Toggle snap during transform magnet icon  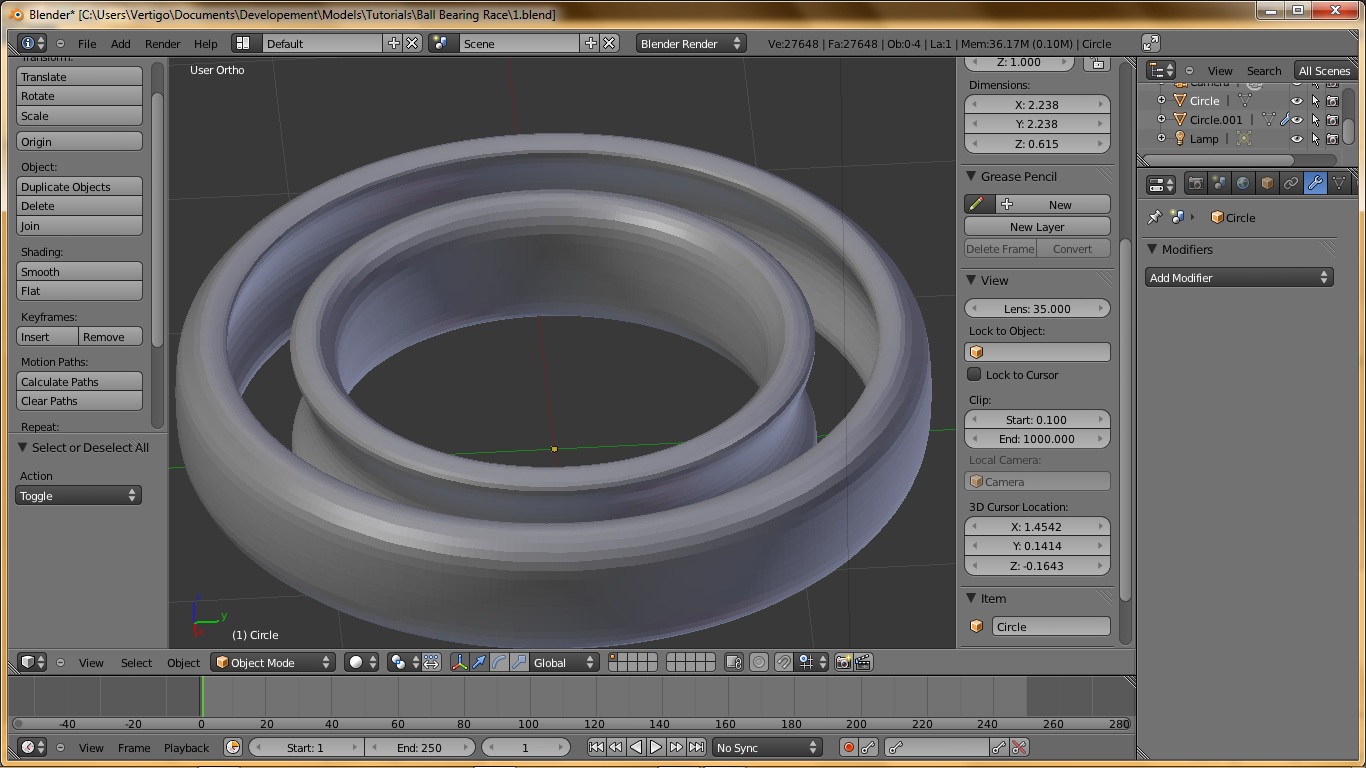(783, 662)
